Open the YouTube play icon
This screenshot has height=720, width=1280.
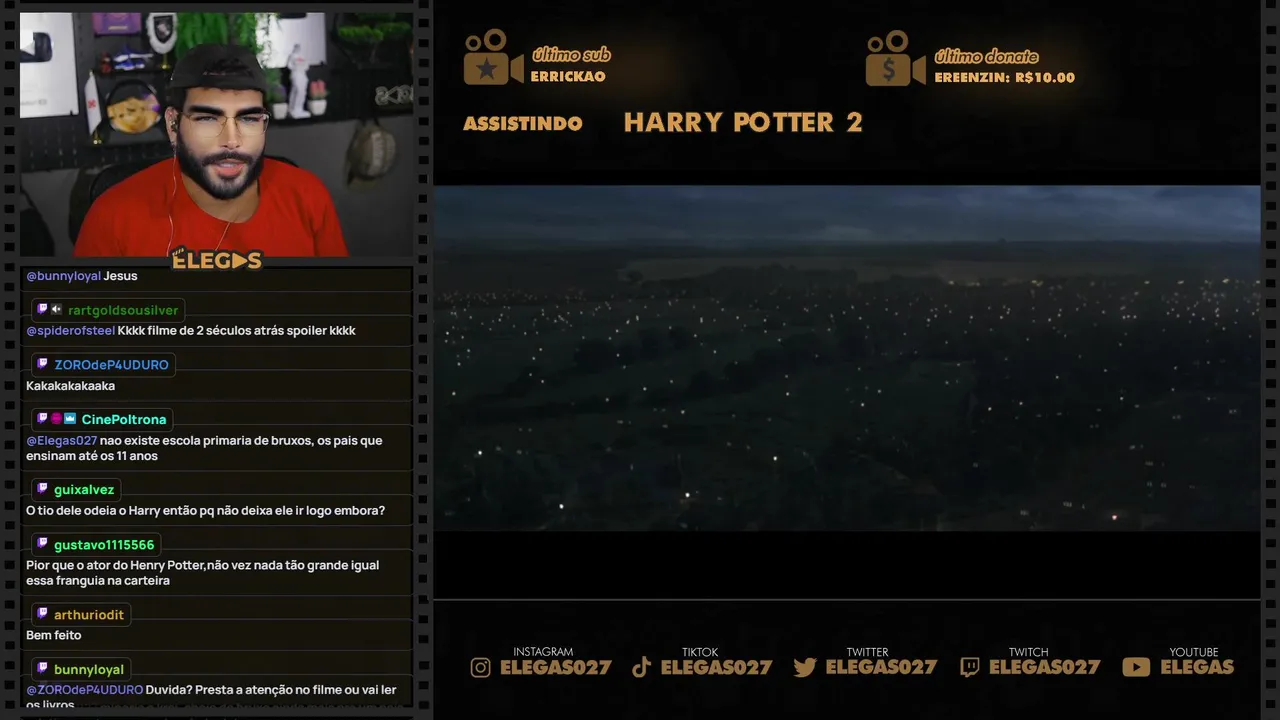point(1136,668)
